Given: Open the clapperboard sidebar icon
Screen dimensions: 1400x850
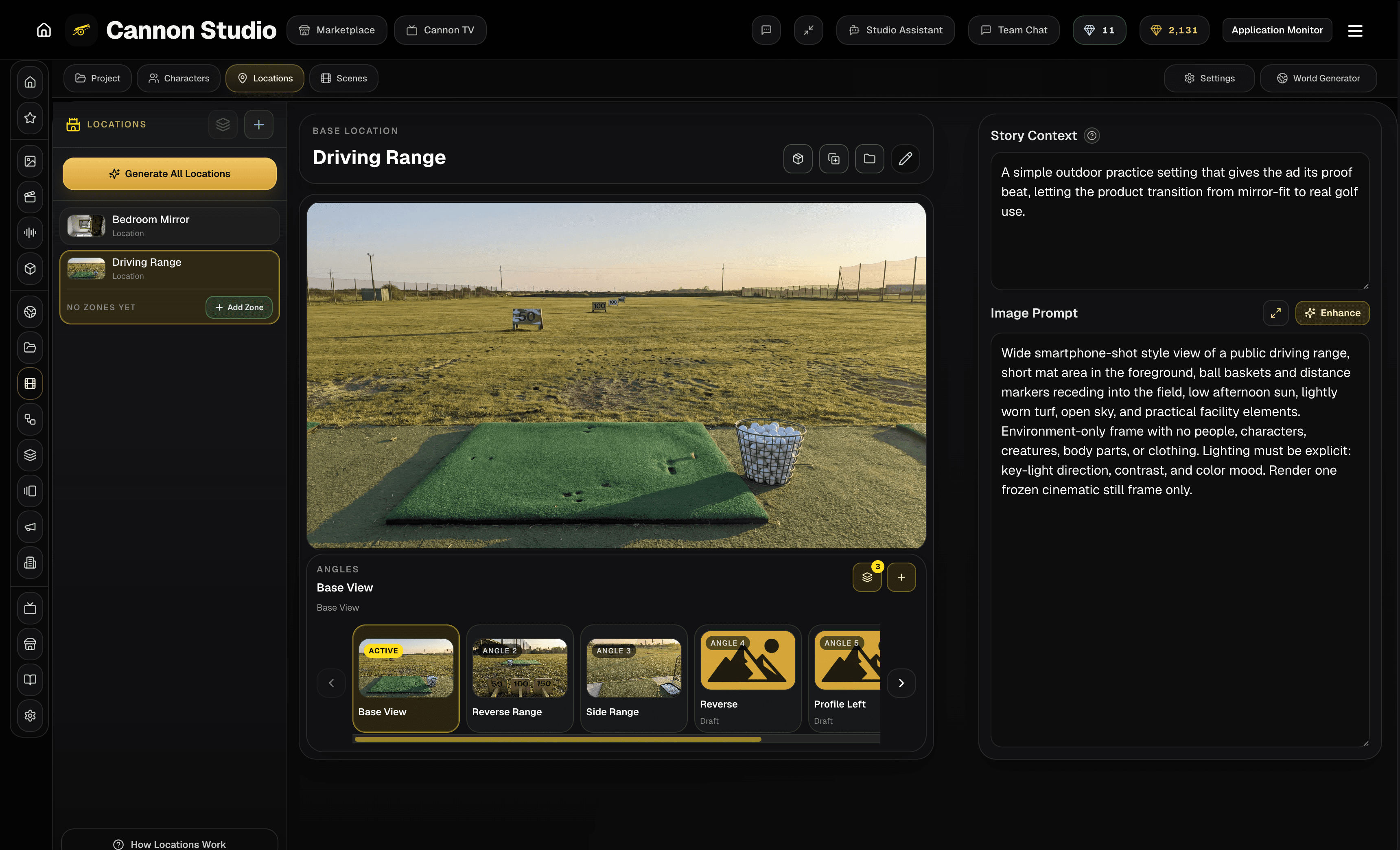Looking at the screenshot, I should [x=30, y=197].
